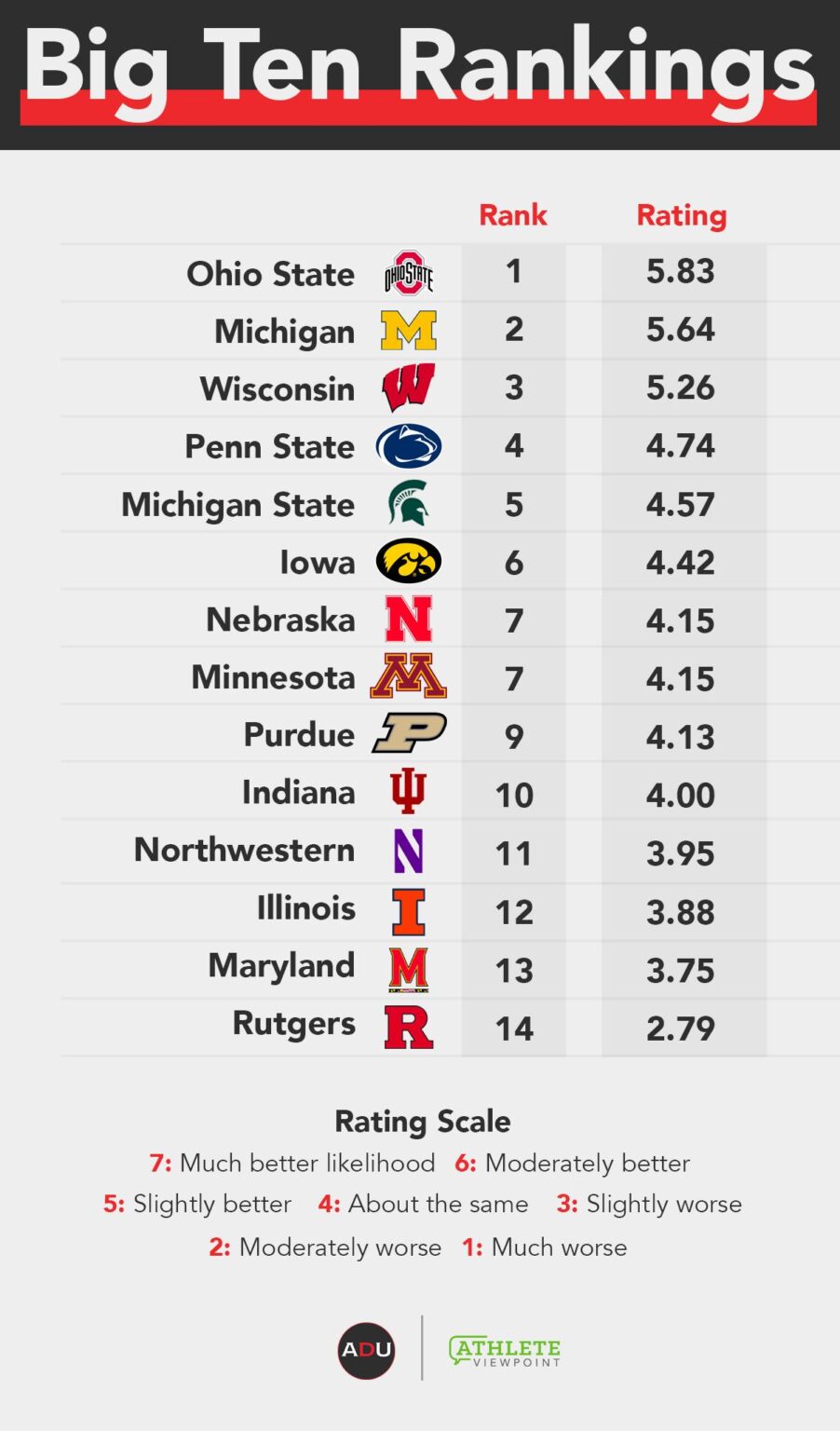
Task: Select the Illinois orange I logo
Action: point(408,910)
